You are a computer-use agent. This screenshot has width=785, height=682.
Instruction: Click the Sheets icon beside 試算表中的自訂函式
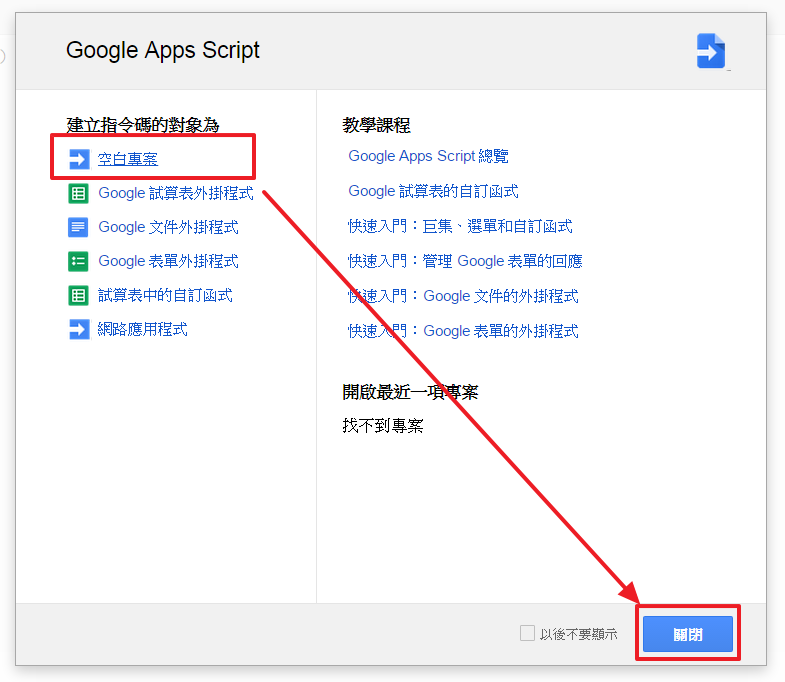pyautogui.click(x=79, y=296)
